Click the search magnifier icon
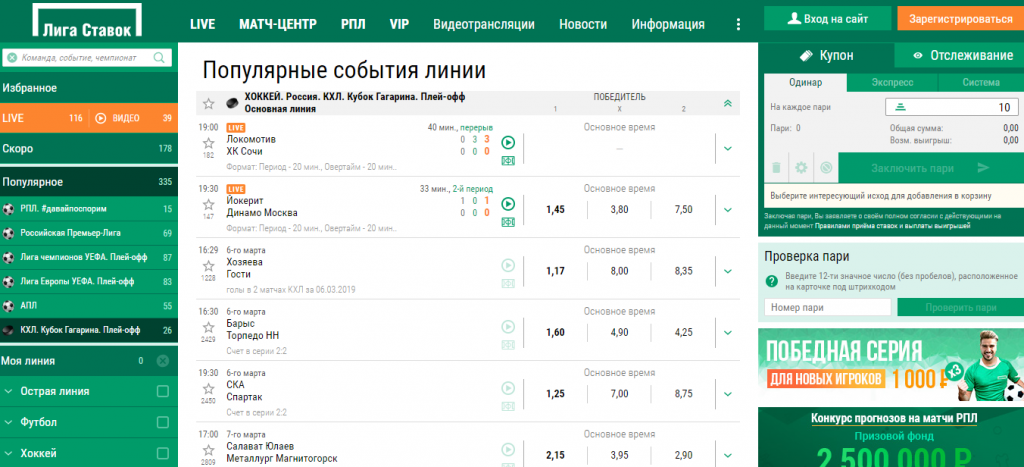The image size is (1024, 467). point(159,58)
